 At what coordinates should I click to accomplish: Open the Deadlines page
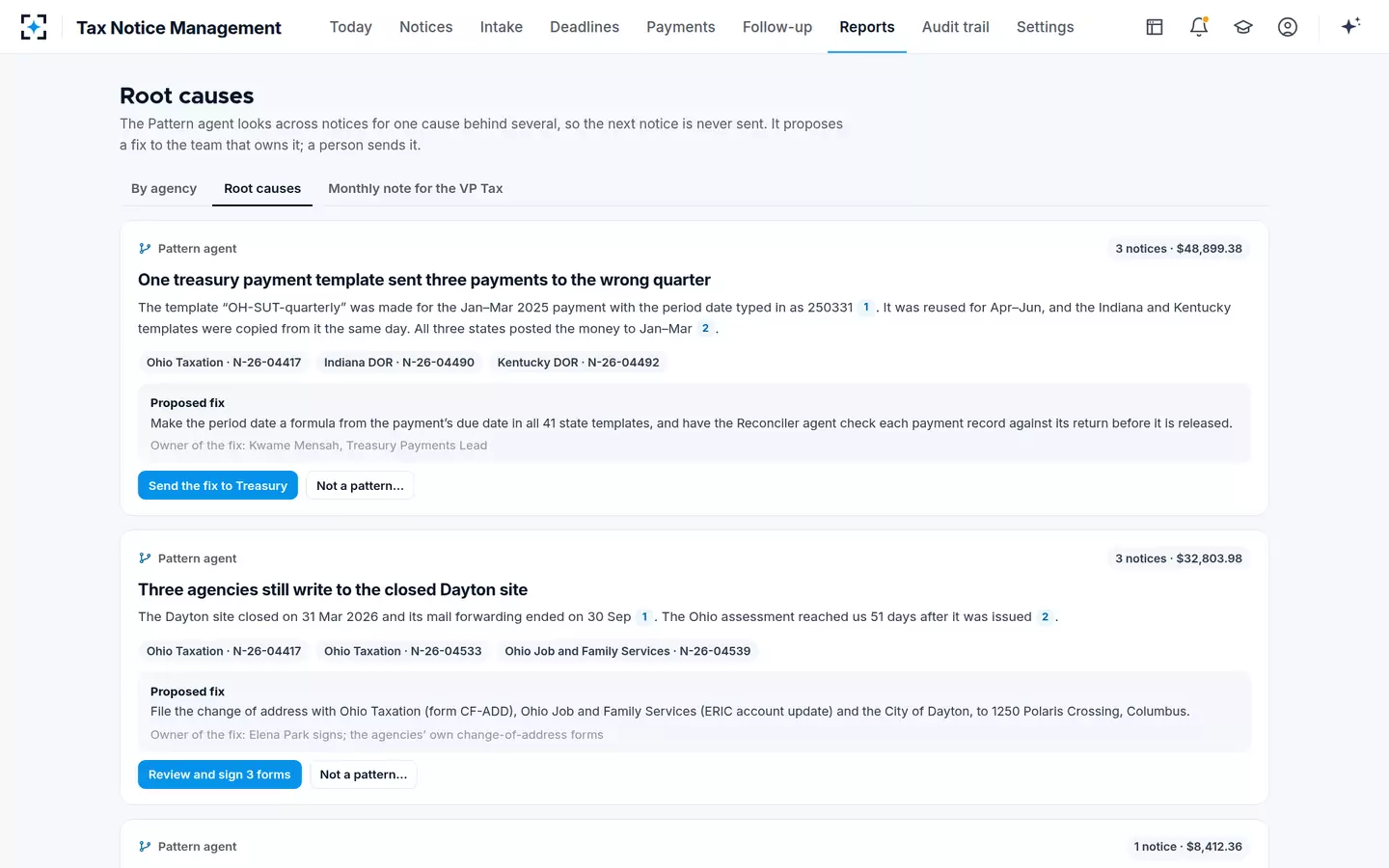point(585,27)
